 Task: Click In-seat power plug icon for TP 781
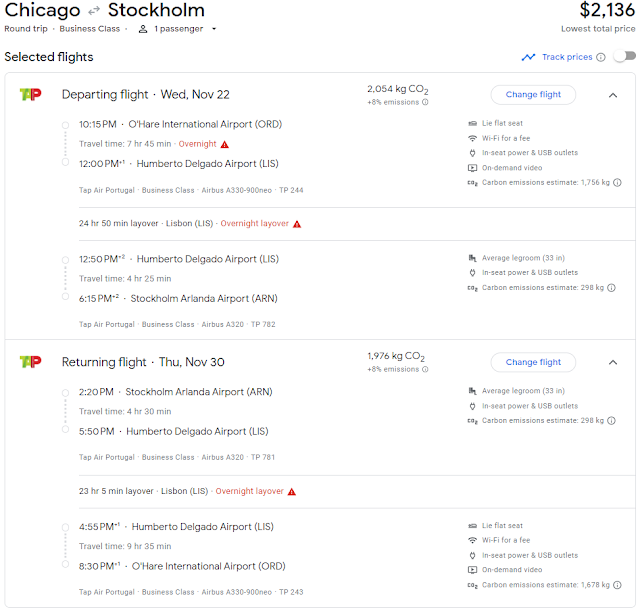coord(472,406)
